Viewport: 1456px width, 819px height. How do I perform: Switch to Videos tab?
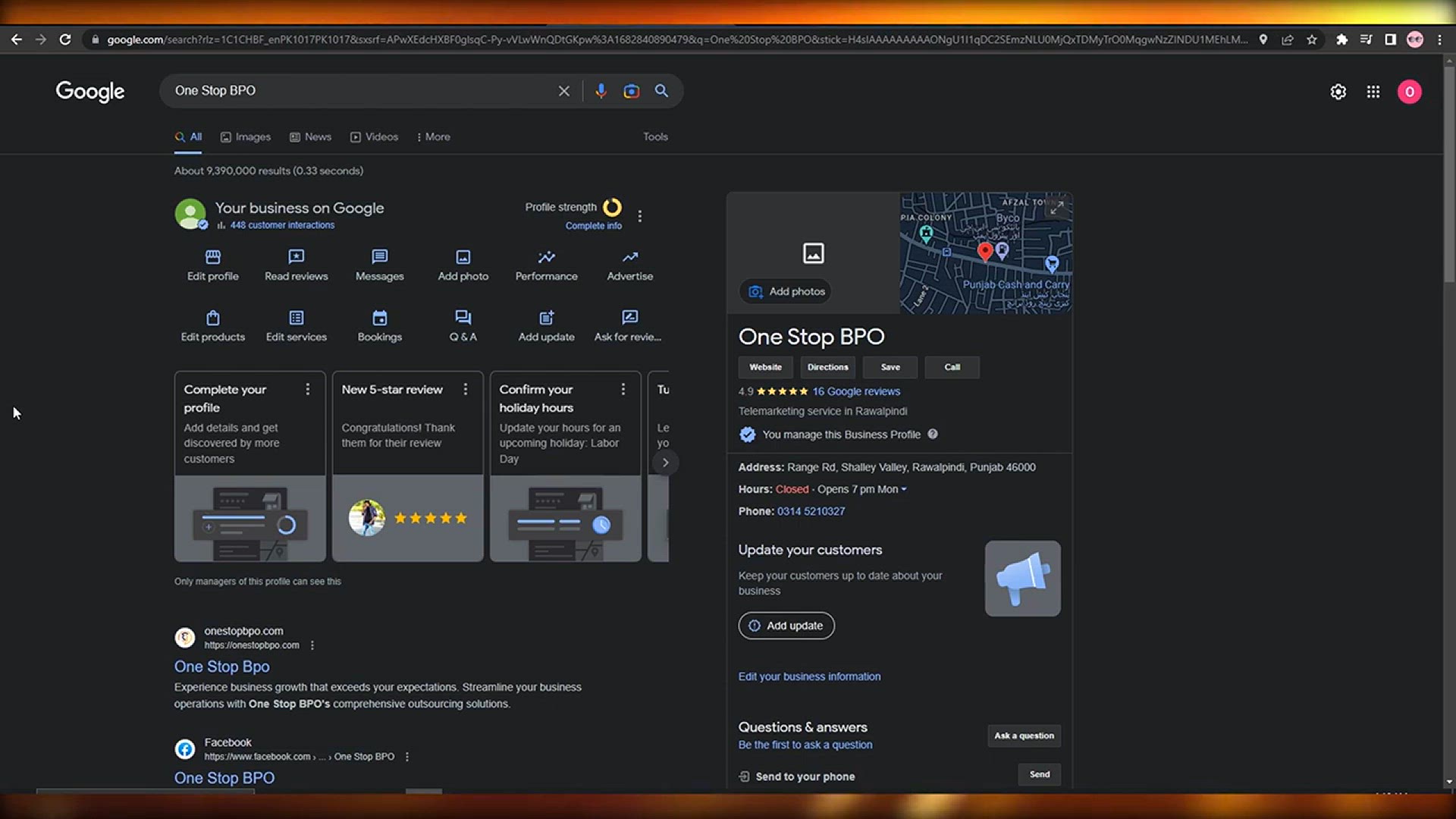[x=374, y=137]
